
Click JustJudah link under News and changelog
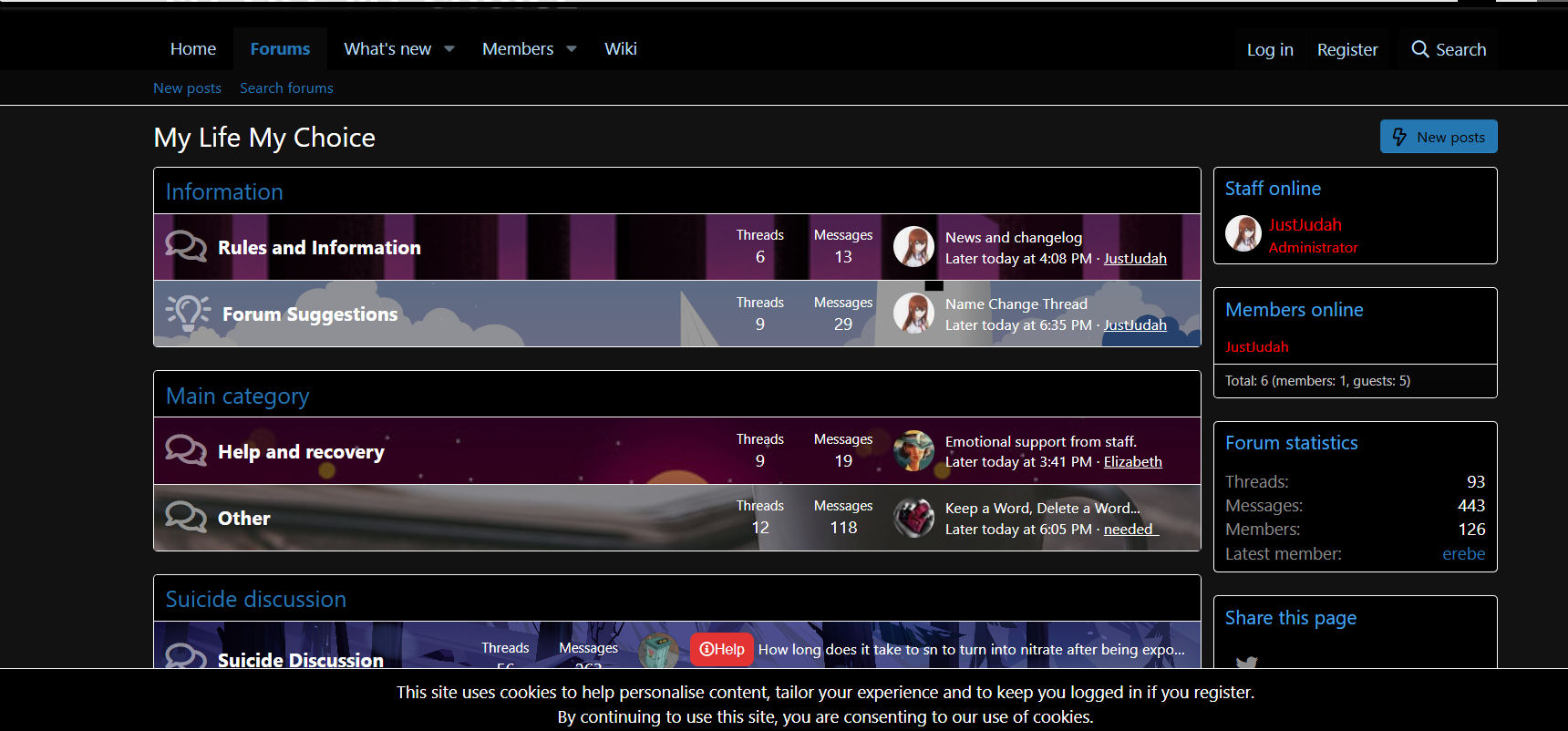point(1135,258)
